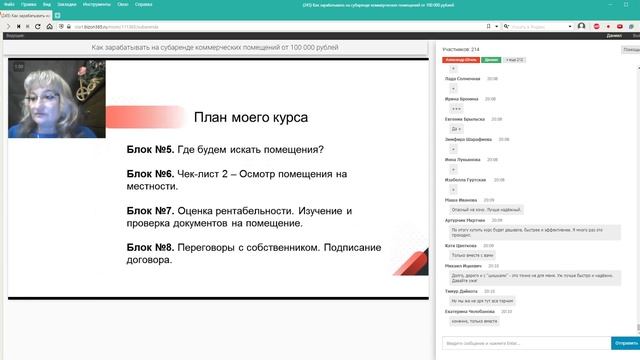Click the user name in dark bar
The height and width of the screenshot is (360, 640).
(x=614, y=36)
